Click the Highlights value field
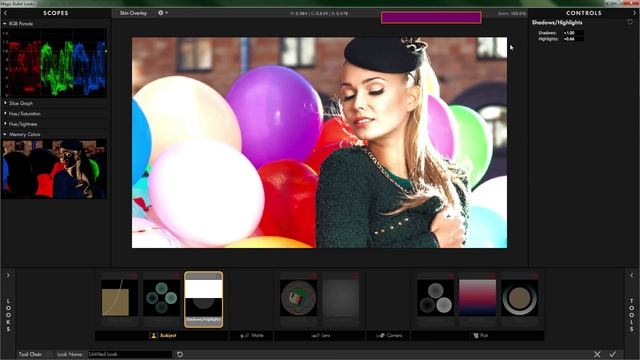The height and width of the screenshot is (360, 640). tap(573, 39)
